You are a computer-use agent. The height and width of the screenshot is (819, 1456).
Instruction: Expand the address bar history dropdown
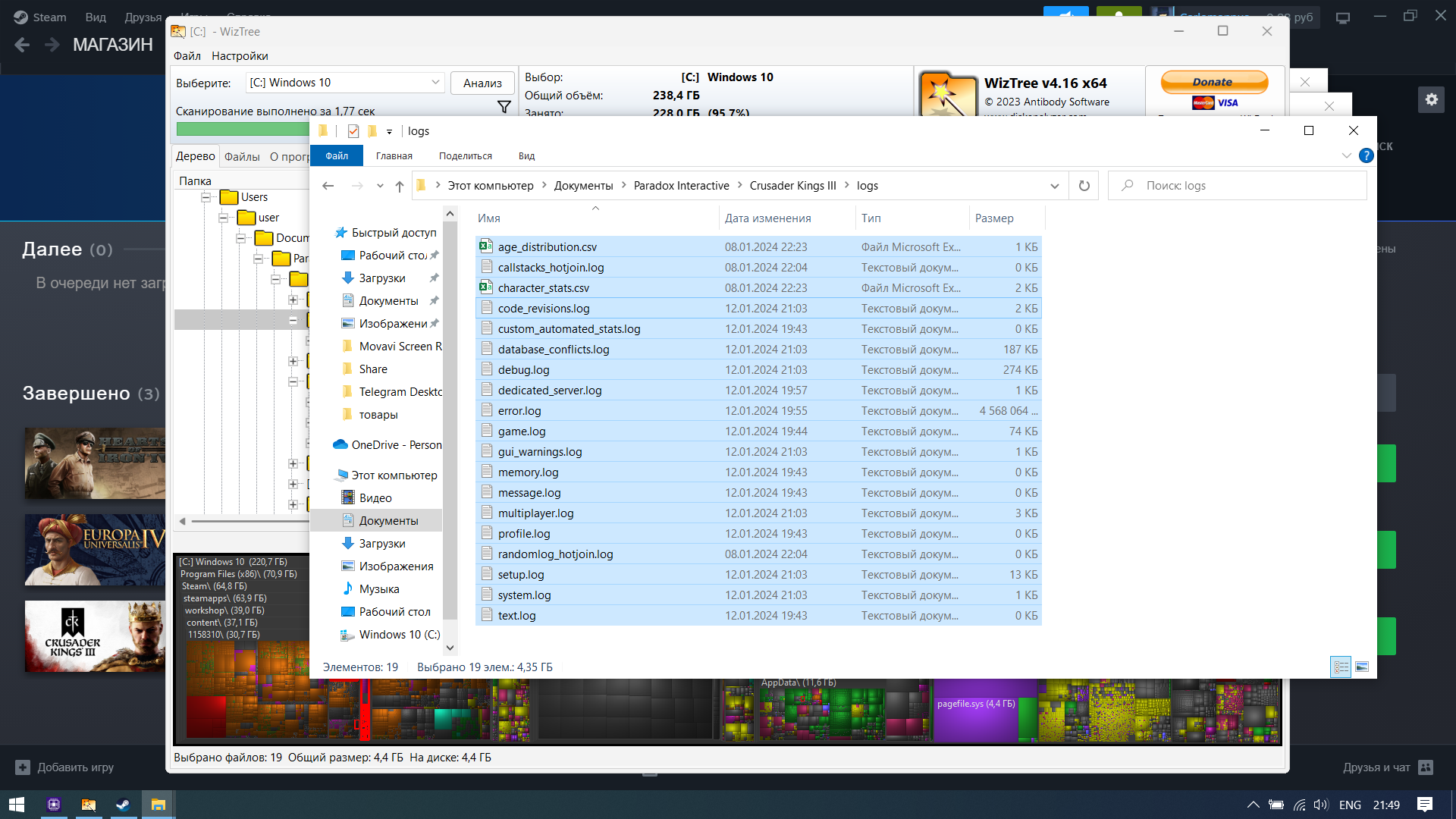click(x=1054, y=186)
